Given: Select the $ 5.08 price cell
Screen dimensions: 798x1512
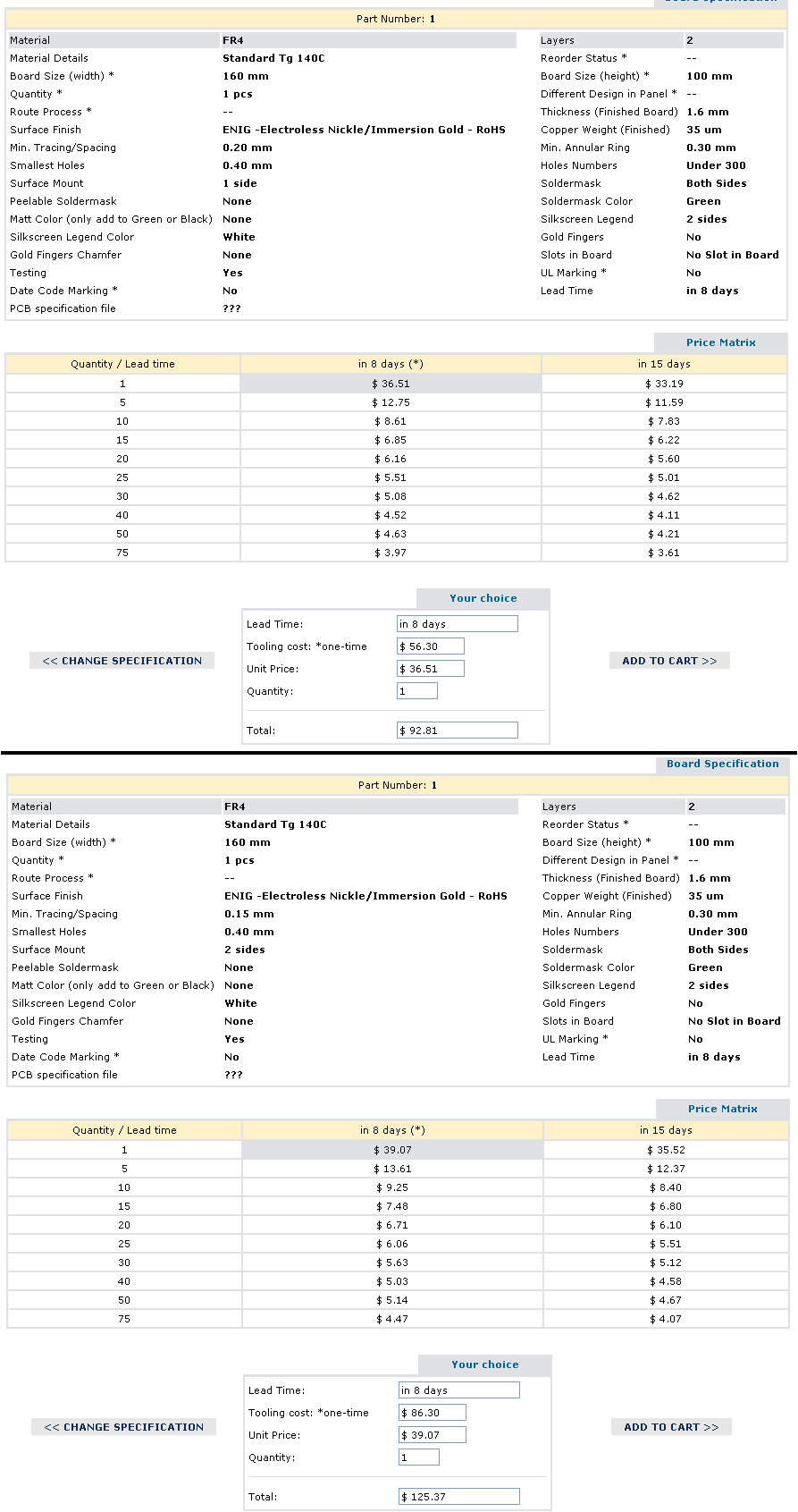Looking at the screenshot, I should coord(391,496).
